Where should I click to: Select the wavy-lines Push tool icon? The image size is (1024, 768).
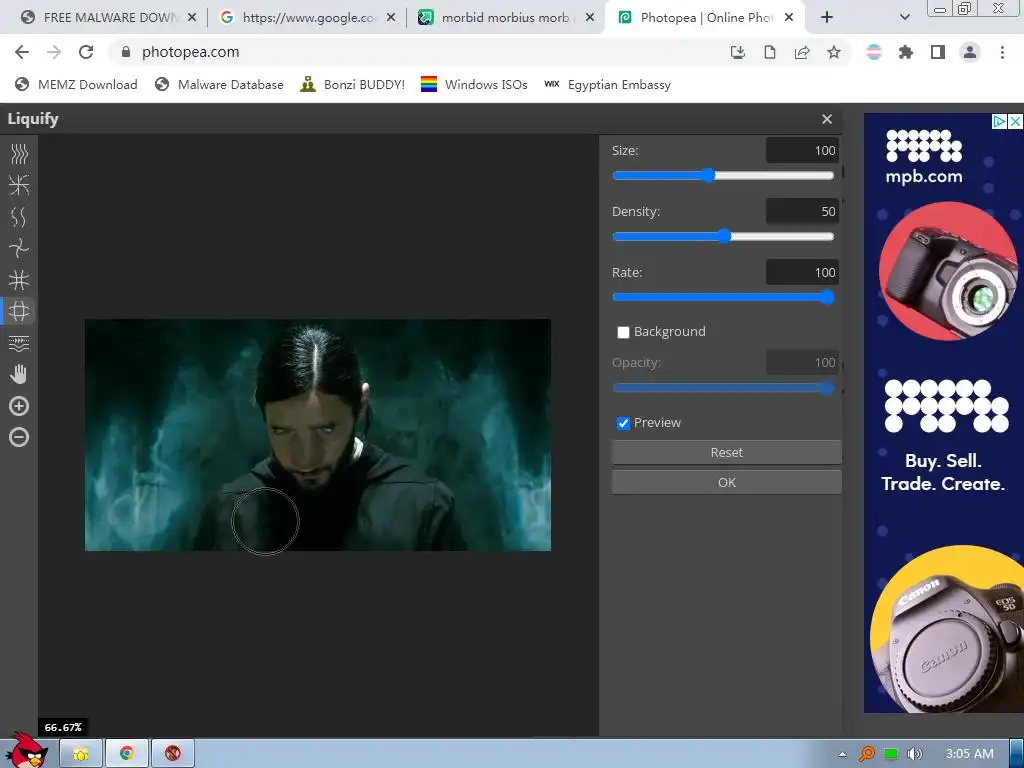pos(19,343)
